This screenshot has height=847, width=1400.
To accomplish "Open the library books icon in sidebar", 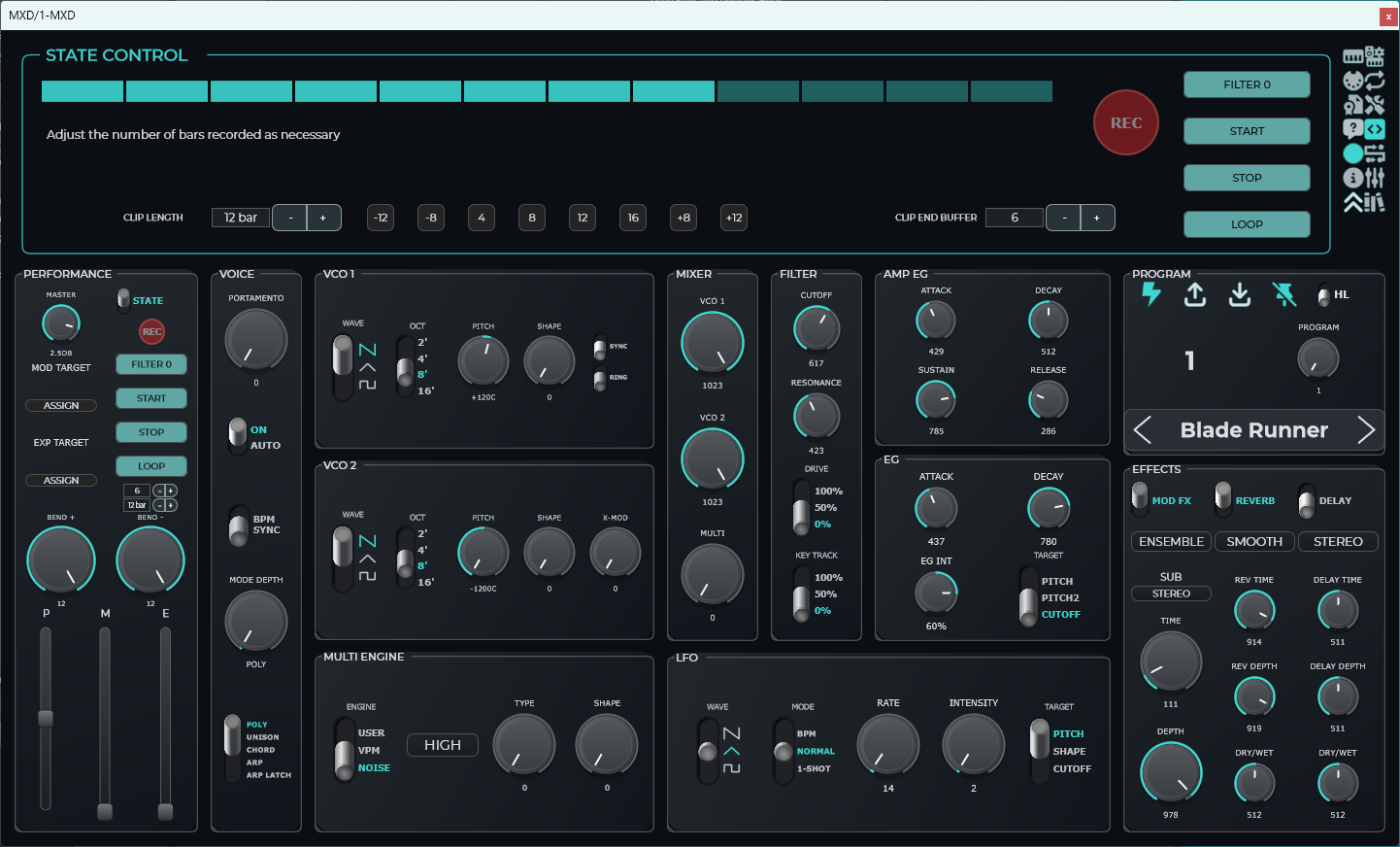I will (1375, 202).
